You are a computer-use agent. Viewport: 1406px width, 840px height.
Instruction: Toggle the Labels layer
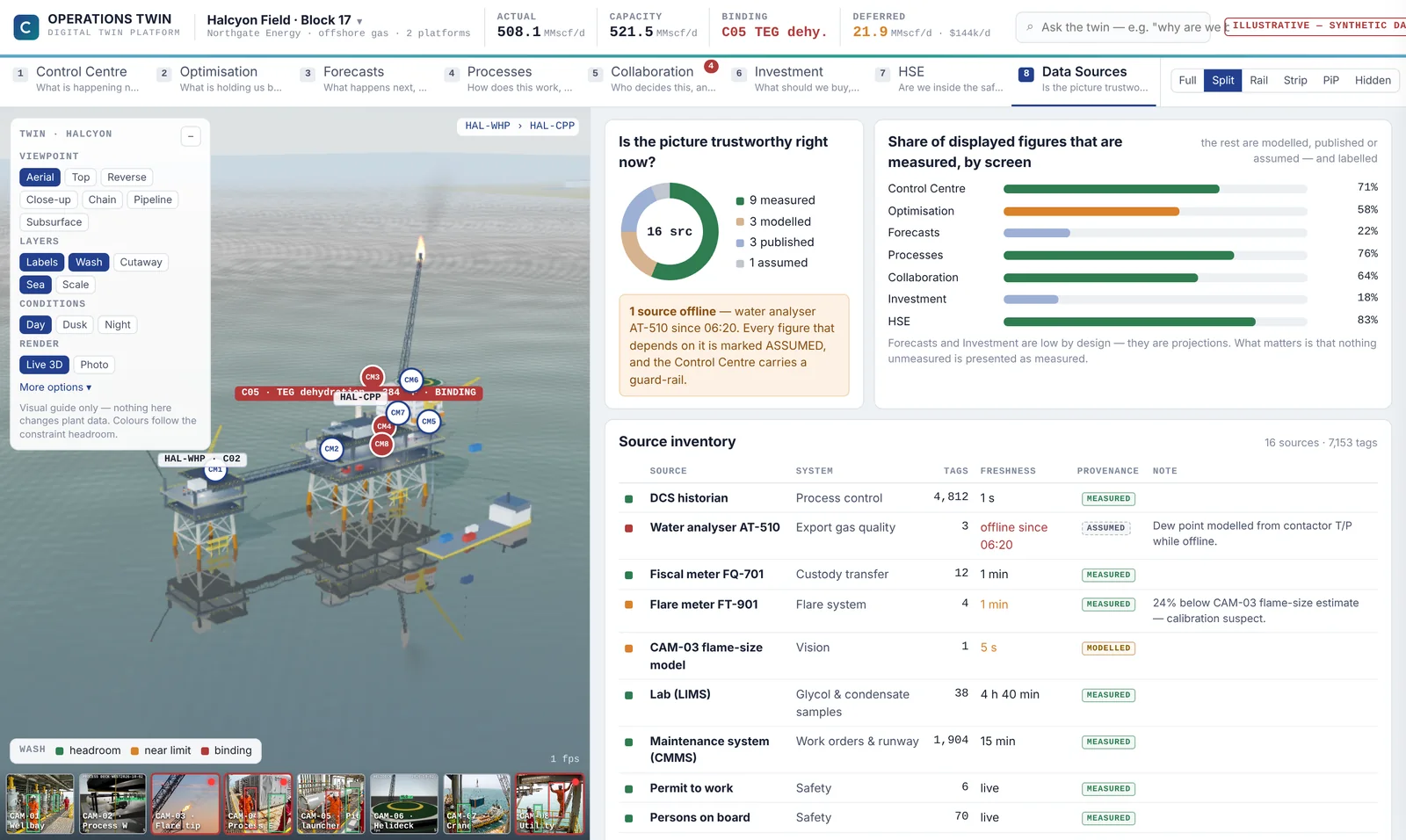pyautogui.click(x=41, y=262)
